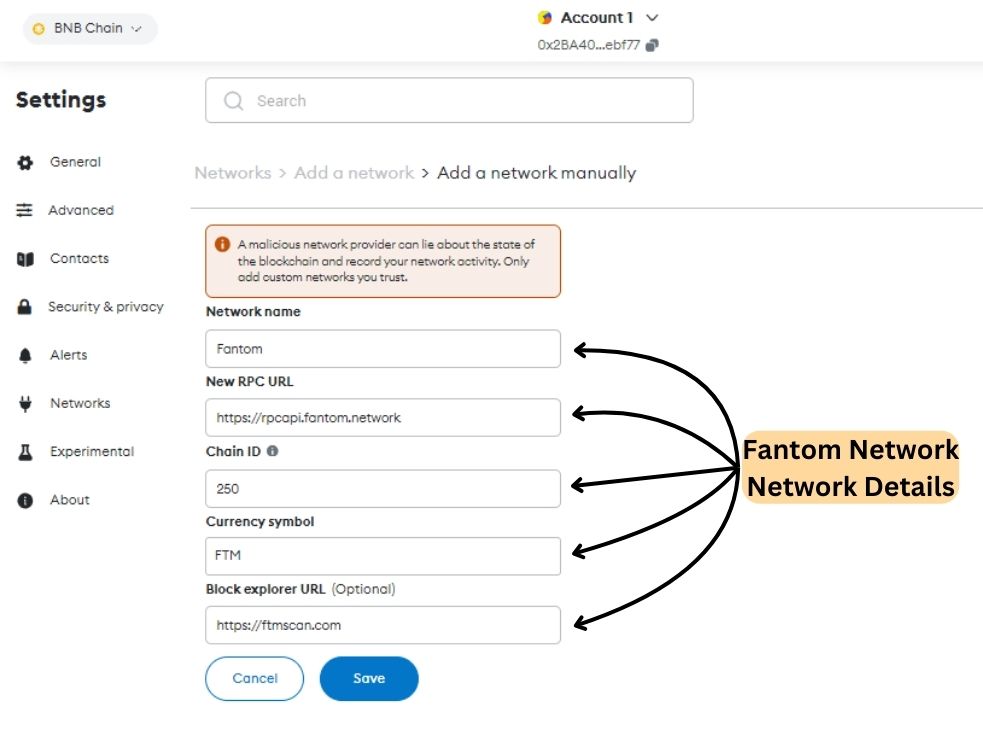Cancel adding the network

tap(255, 678)
